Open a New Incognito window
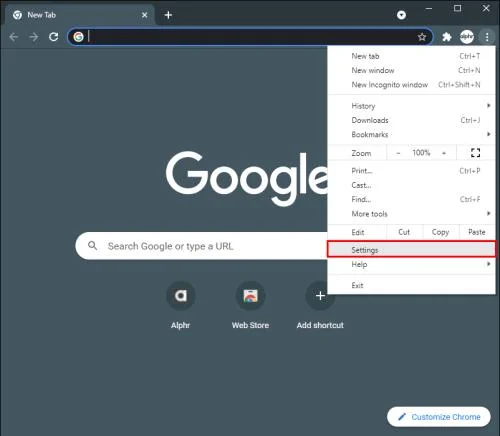 [411, 85]
